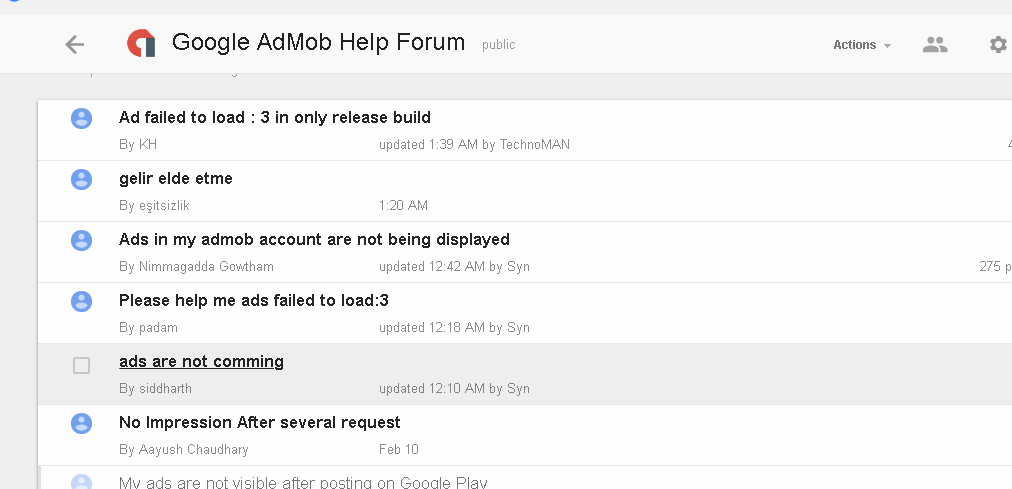
Task: Open topic 'Ad failed to load : 3'
Action: tap(274, 118)
